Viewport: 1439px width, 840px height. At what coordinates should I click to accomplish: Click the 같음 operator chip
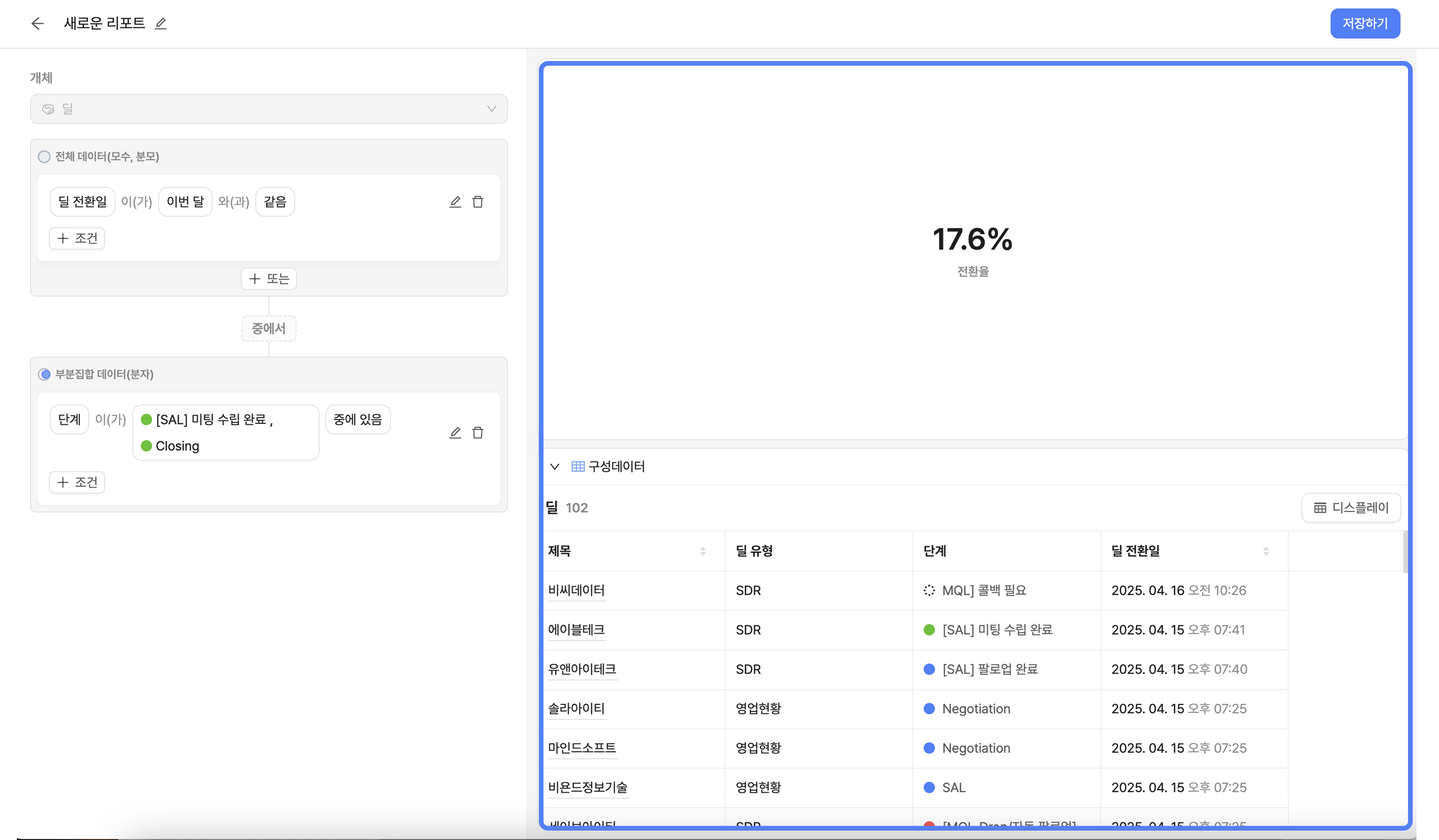275,201
